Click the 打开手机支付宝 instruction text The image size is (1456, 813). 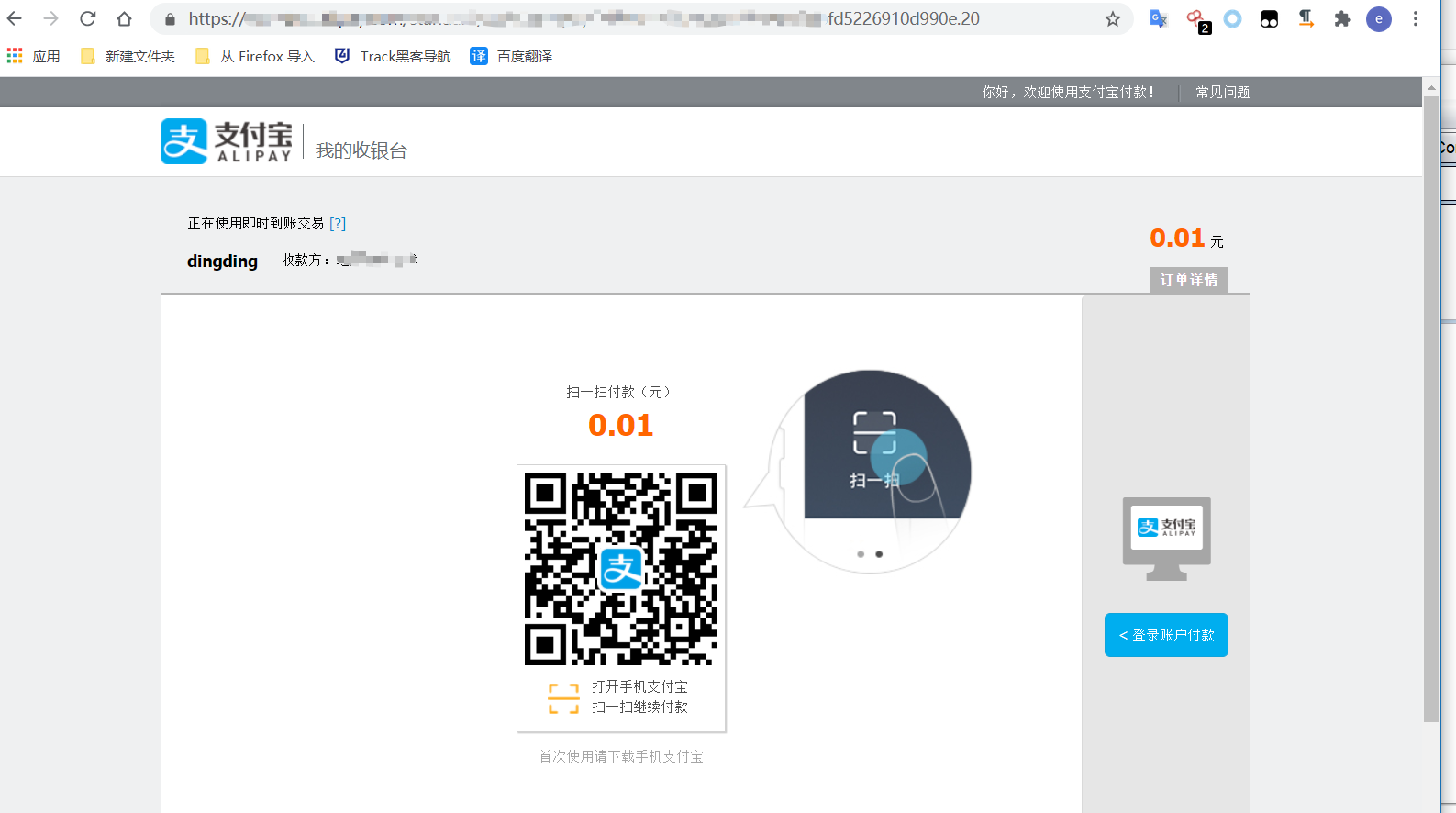[x=639, y=686]
